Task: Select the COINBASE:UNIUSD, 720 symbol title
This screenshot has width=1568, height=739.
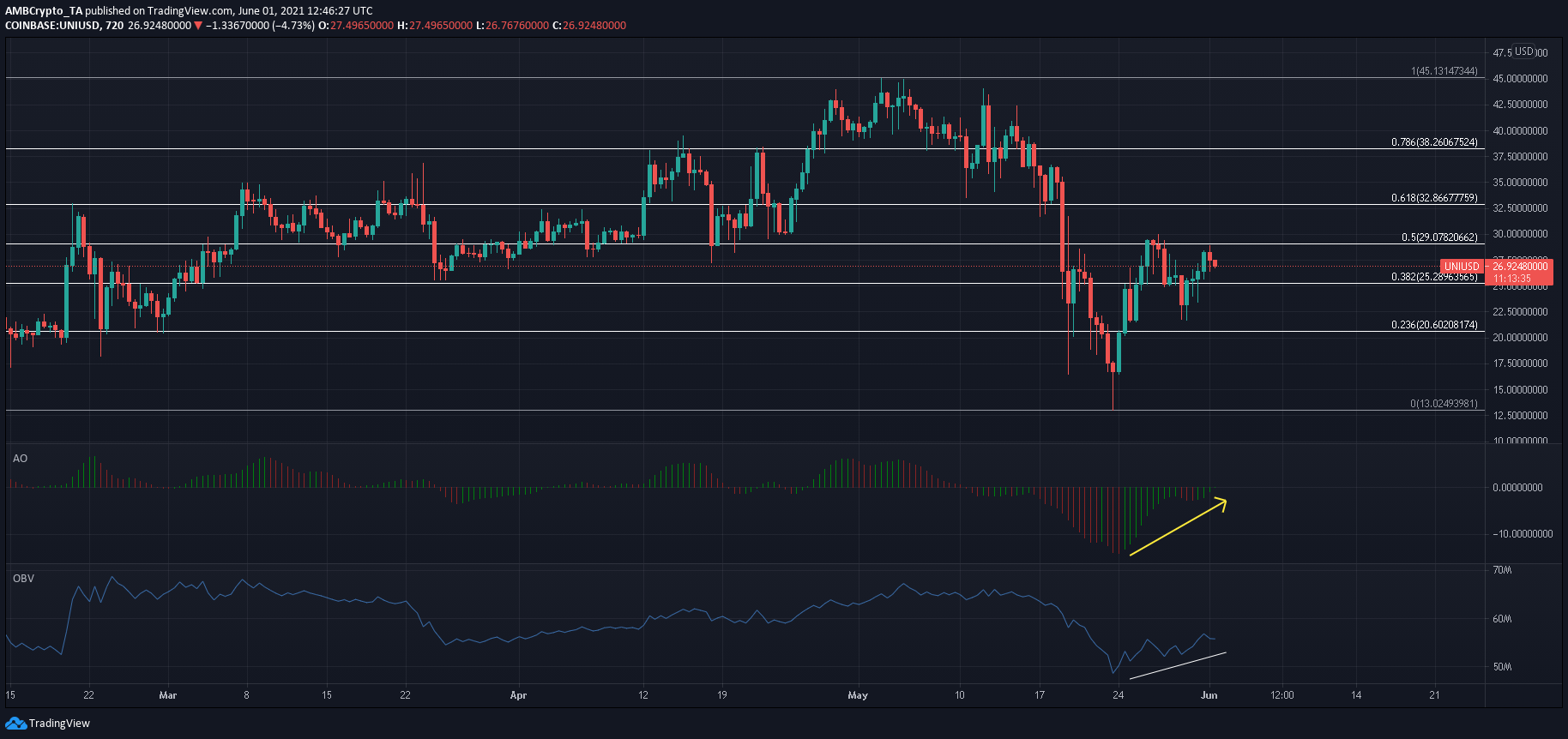Action: point(64,26)
